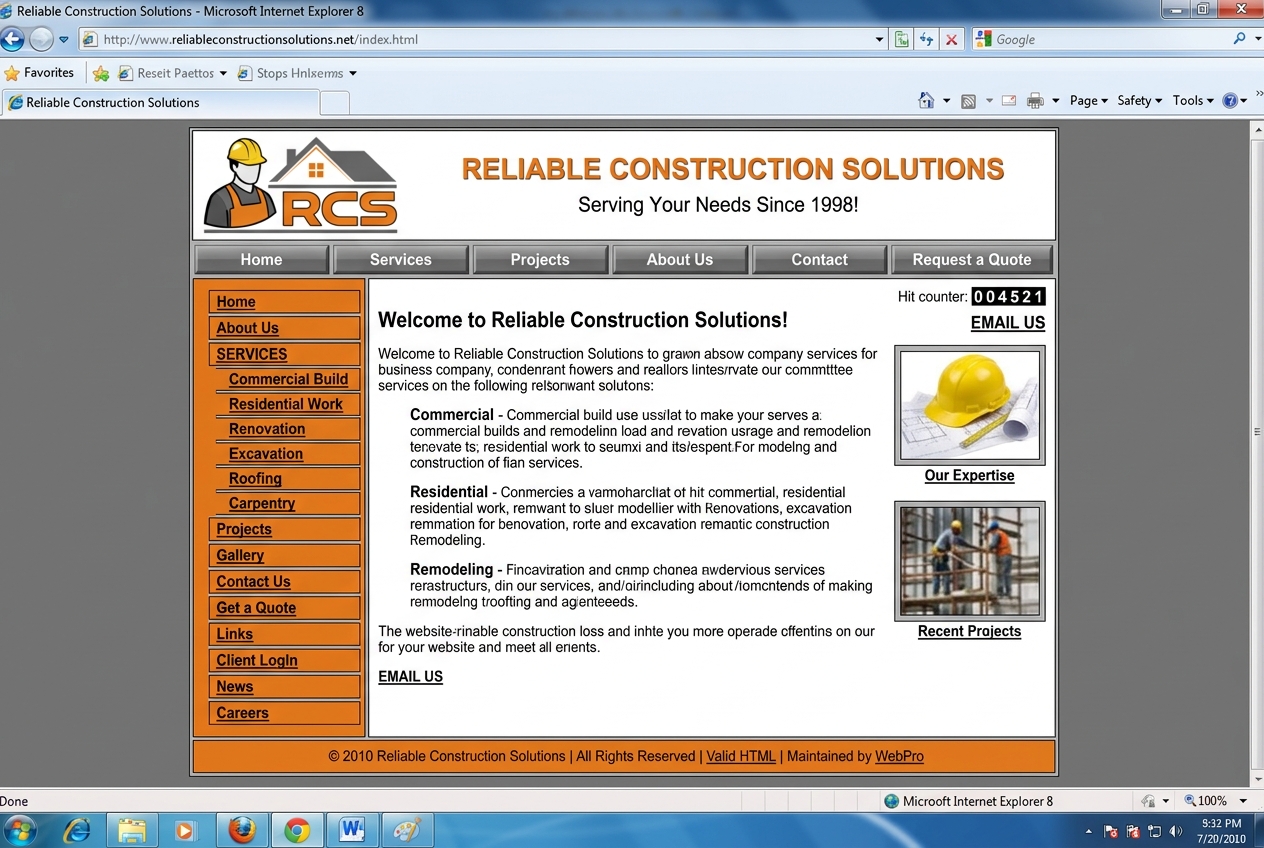This screenshot has width=1264, height=848.
Task: Click the yellow hard hat thumbnail
Action: pyautogui.click(x=969, y=405)
